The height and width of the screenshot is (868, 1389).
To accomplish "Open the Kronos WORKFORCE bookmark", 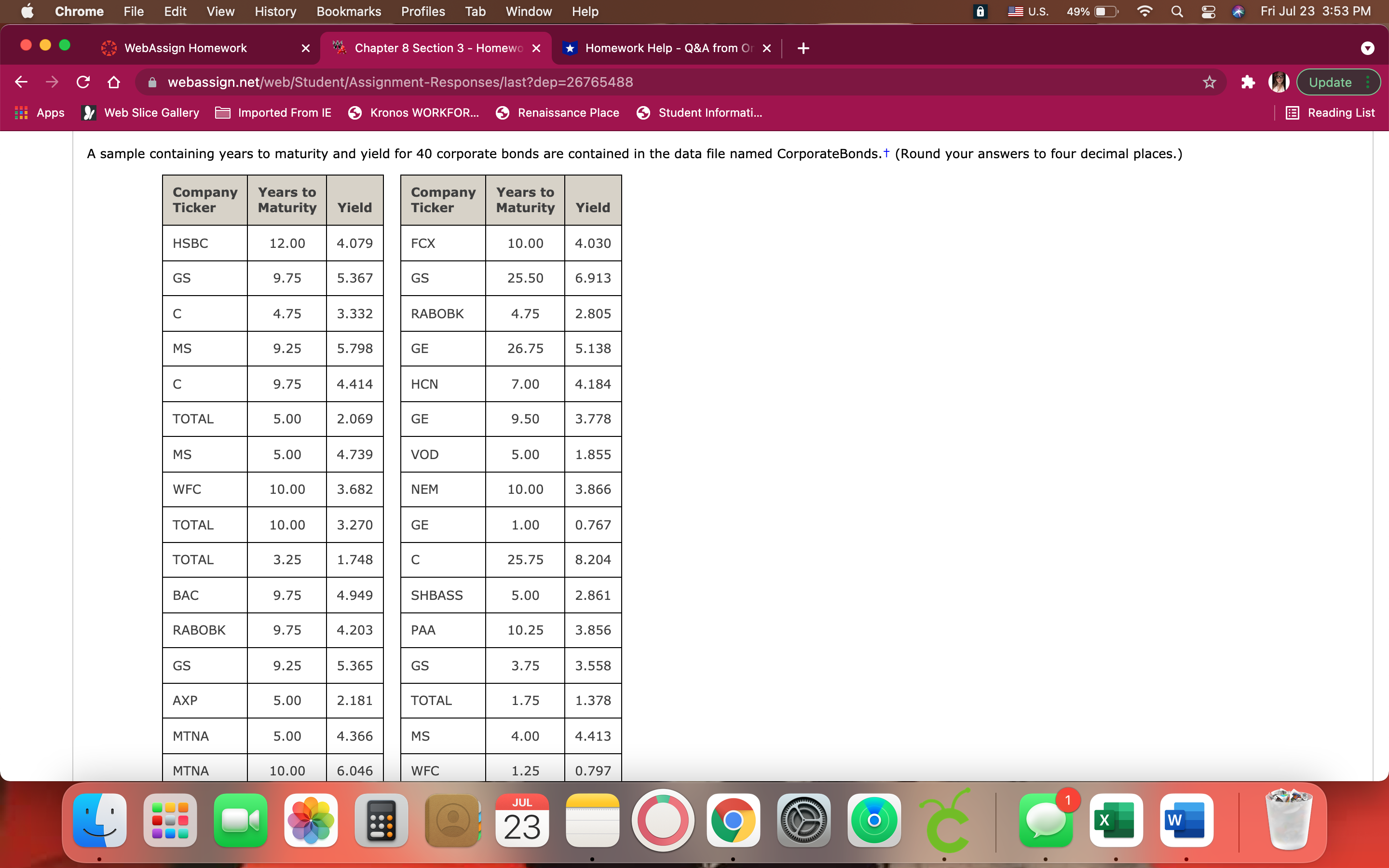I will [x=413, y=112].
